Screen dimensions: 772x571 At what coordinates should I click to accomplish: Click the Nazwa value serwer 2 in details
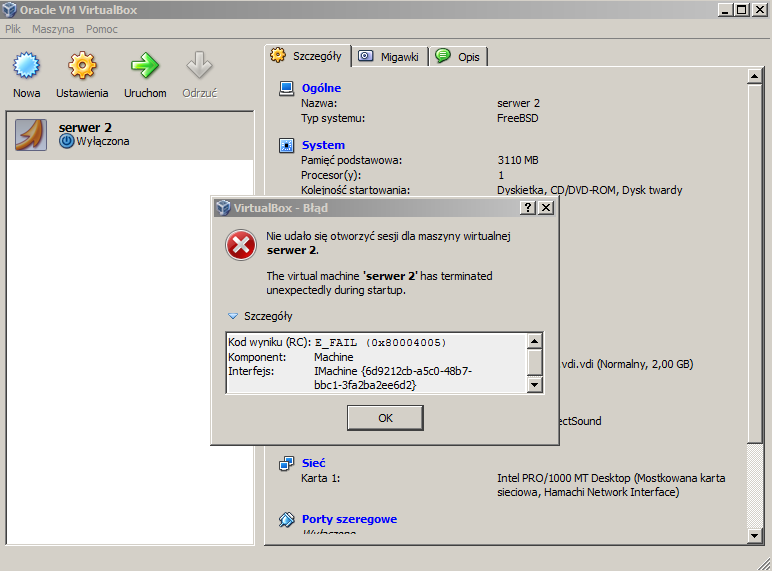(x=518, y=103)
